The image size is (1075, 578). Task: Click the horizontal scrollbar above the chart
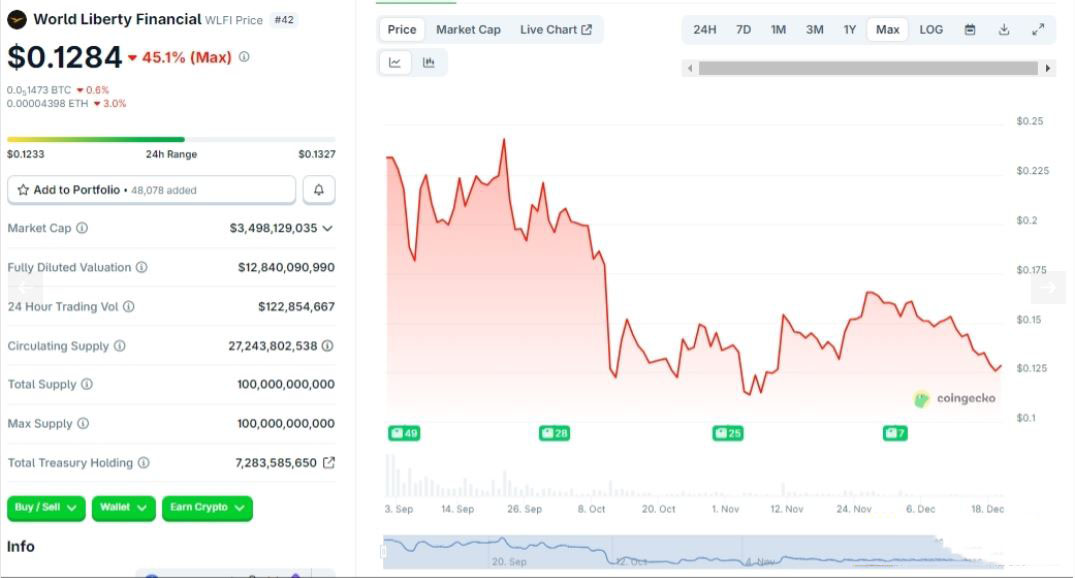point(868,68)
